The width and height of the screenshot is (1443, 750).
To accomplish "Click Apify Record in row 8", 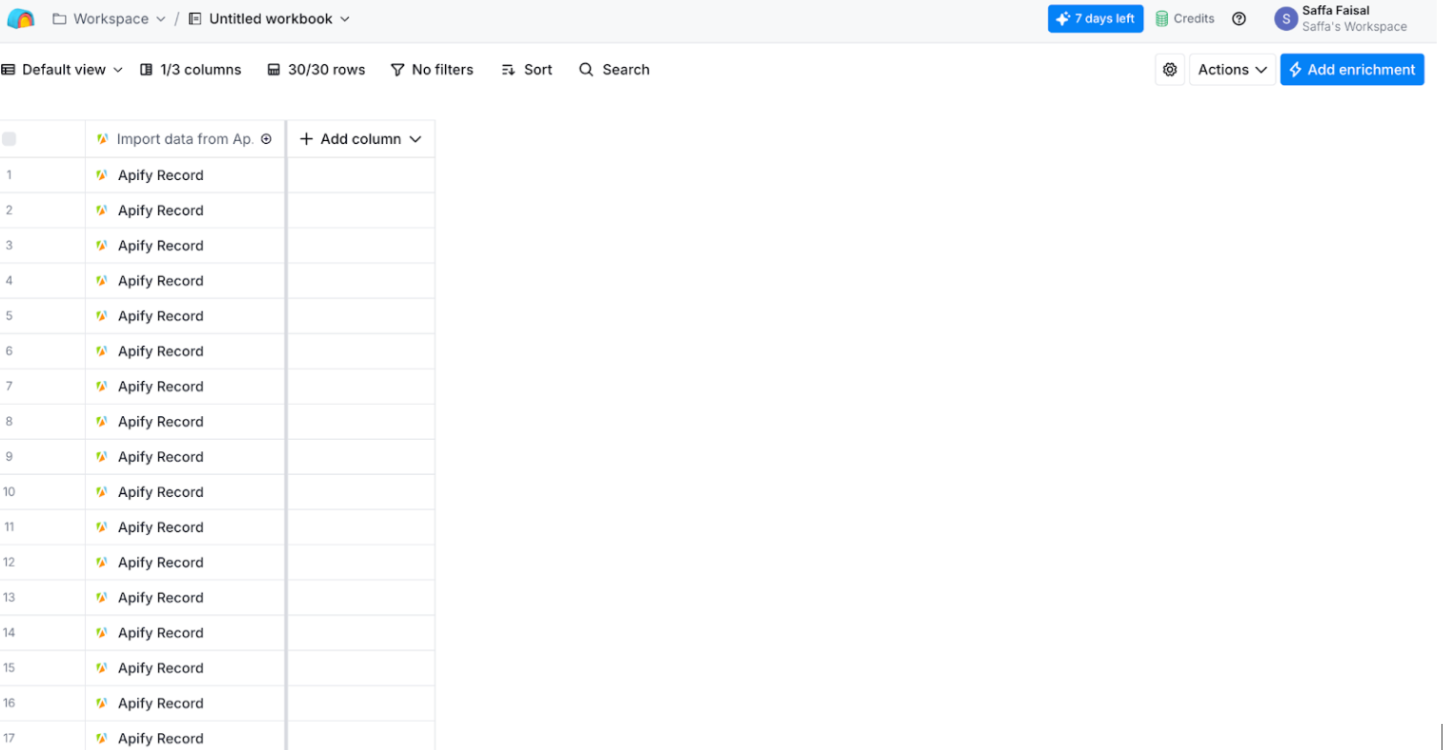I will pyautogui.click(x=160, y=421).
